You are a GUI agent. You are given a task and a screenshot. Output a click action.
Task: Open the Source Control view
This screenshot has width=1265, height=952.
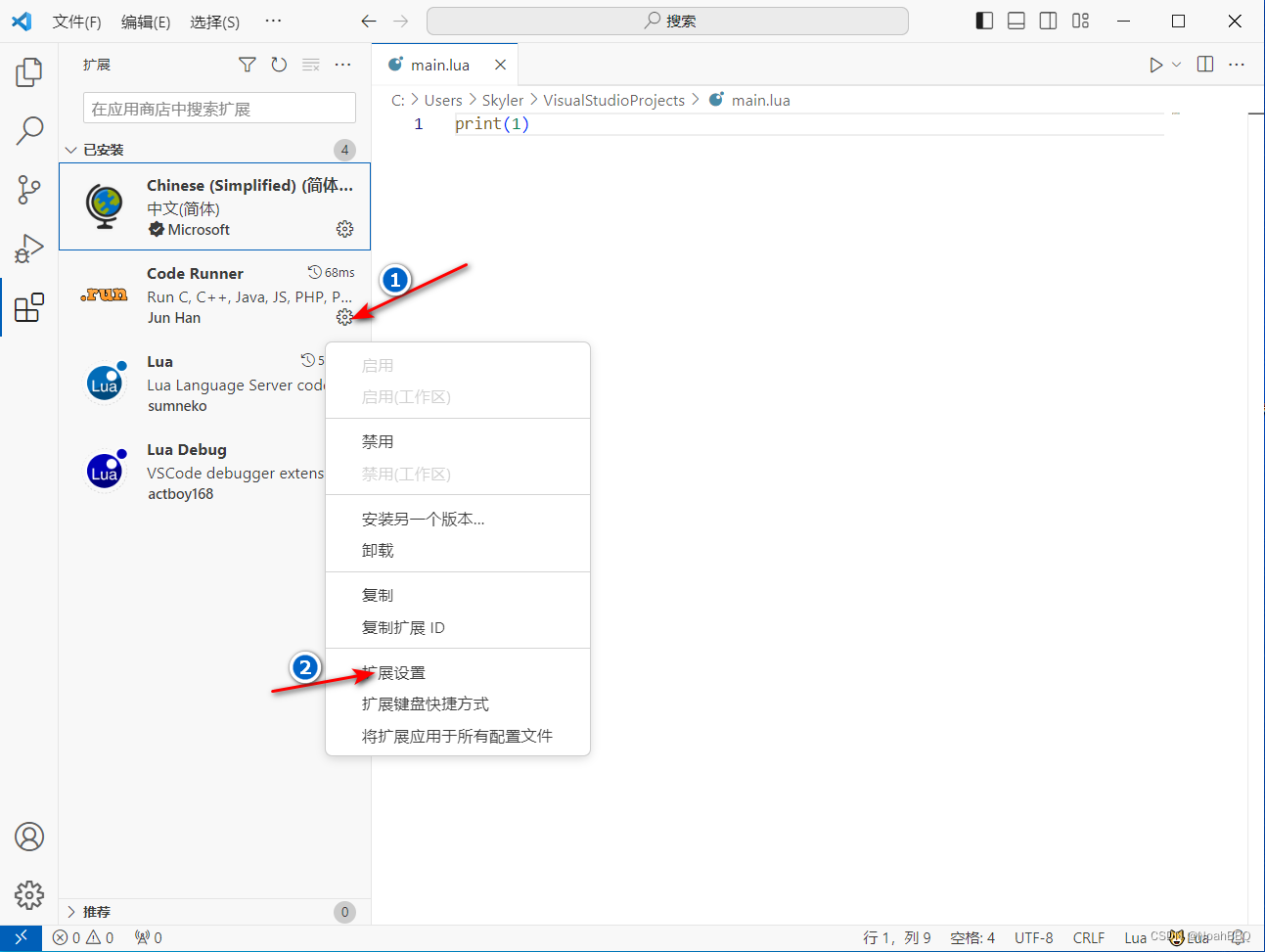(29, 190)
